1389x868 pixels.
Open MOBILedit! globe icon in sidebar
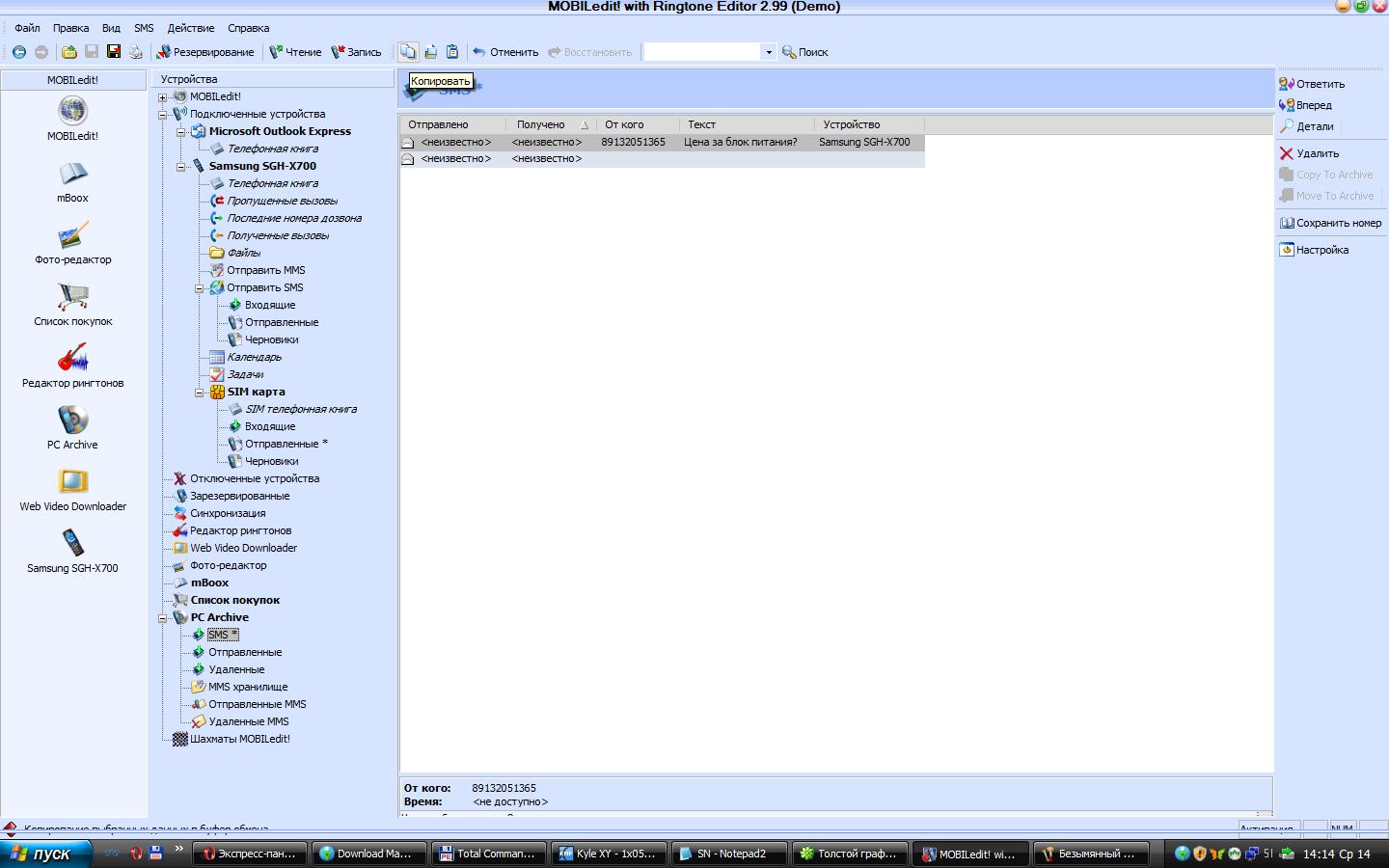73,111
